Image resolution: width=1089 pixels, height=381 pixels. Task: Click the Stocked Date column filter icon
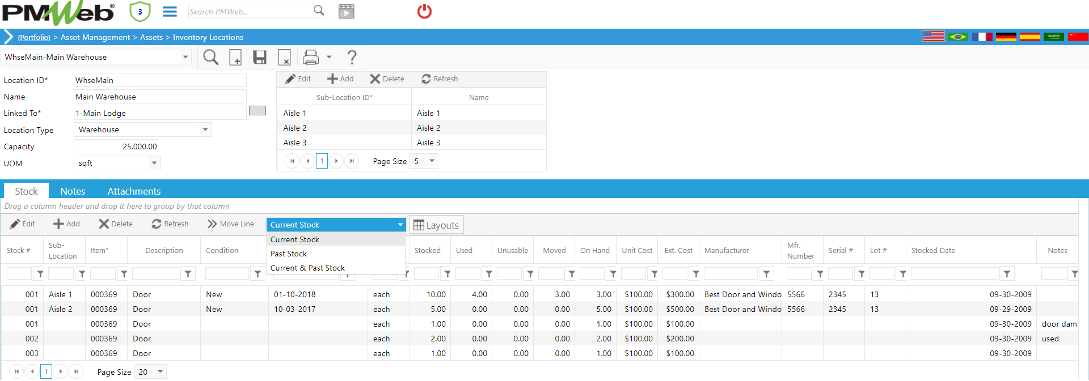(1008, 274)
